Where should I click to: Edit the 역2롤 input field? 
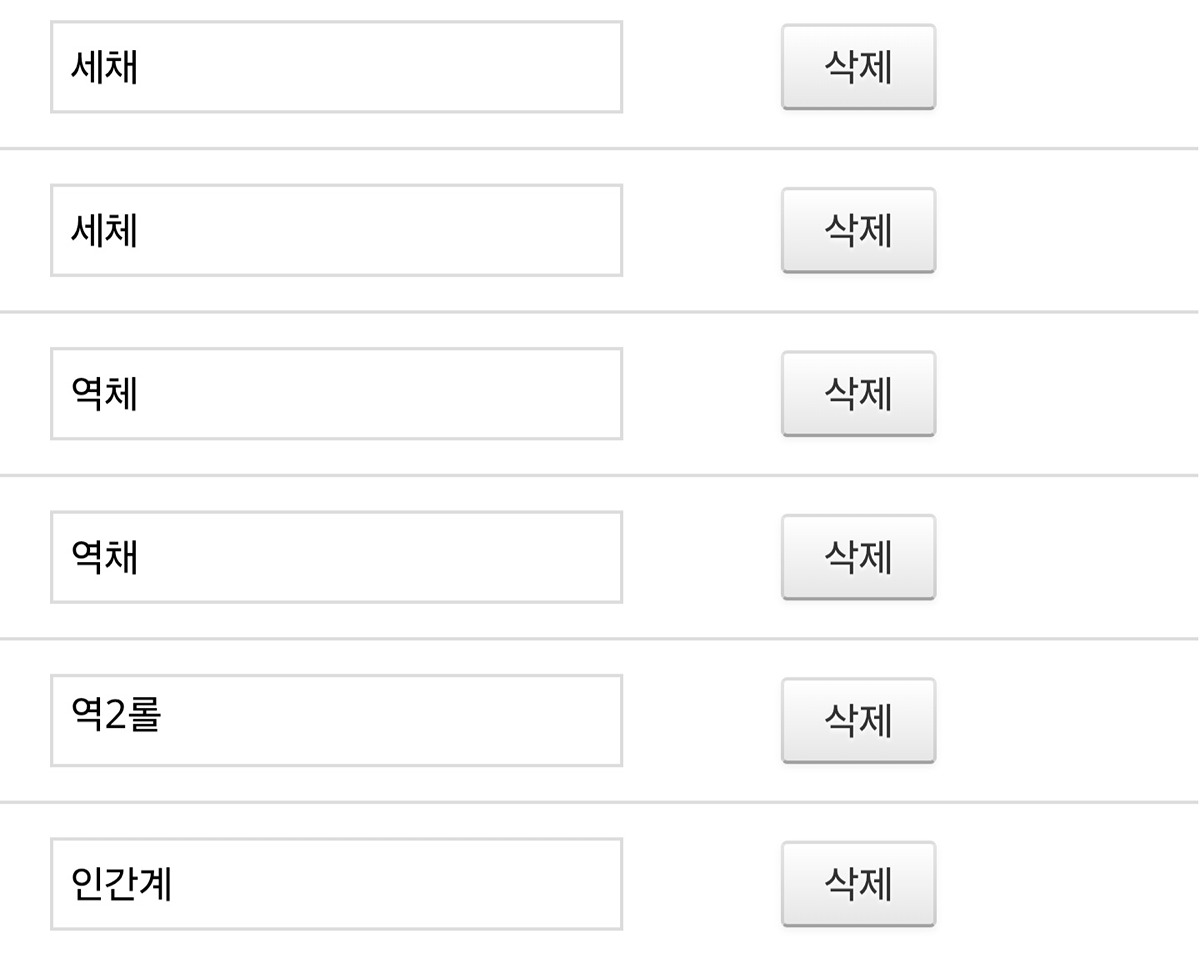pos(336,720)
